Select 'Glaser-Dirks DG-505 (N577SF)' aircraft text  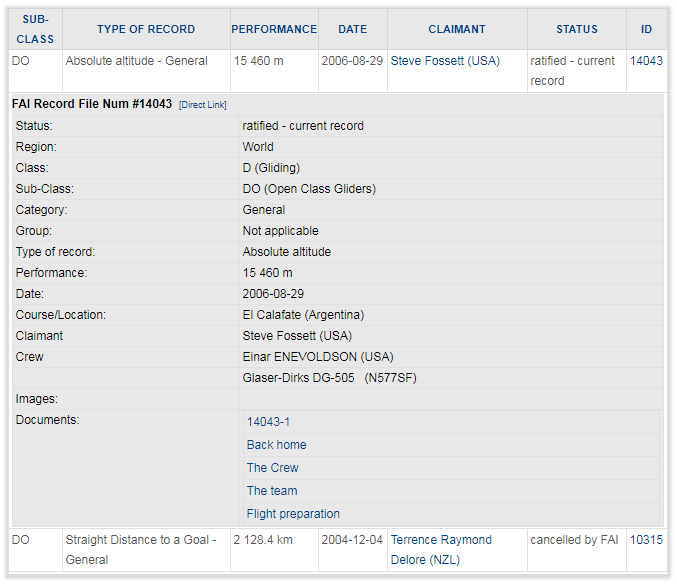pos(329,378)
